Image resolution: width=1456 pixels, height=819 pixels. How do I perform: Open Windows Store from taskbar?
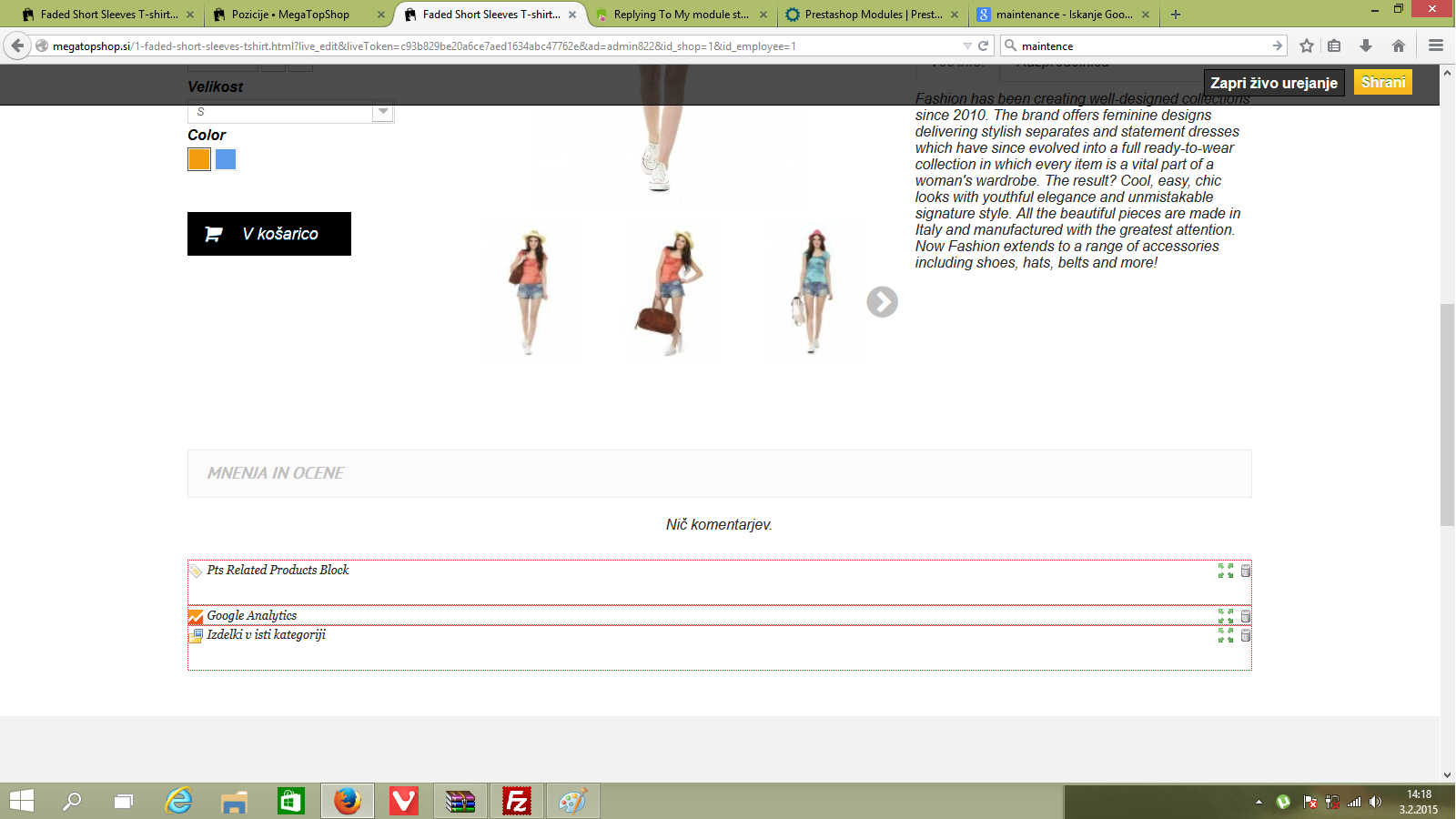[291, 801]
